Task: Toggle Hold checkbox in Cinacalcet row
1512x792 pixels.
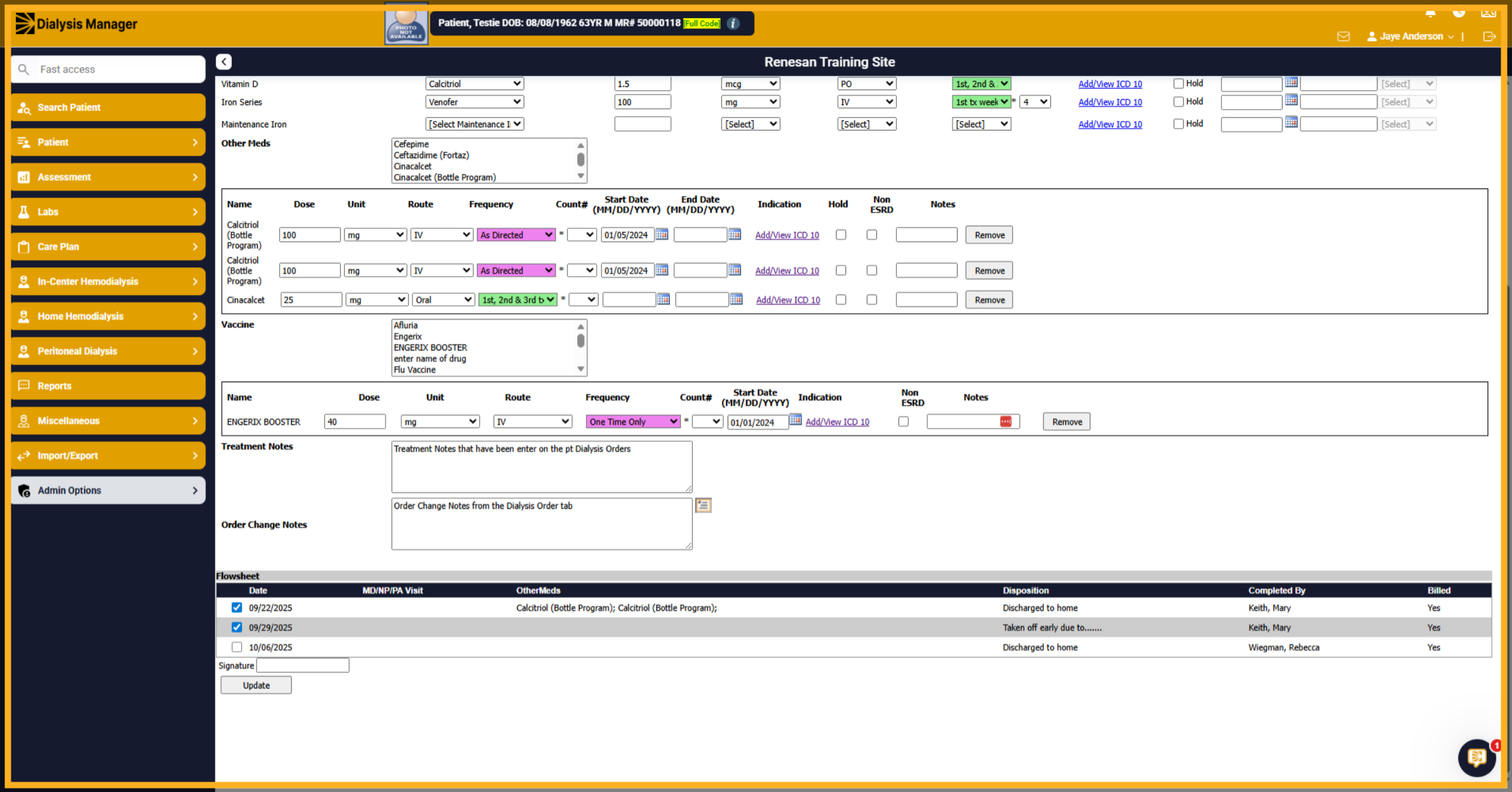Action: (841, 300)
